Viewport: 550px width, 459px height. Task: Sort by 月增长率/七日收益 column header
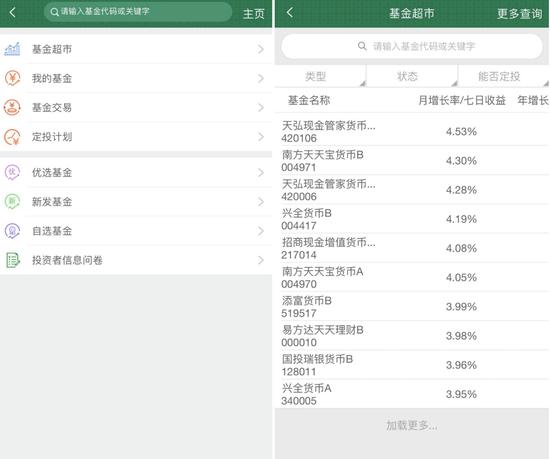[462, 101]
